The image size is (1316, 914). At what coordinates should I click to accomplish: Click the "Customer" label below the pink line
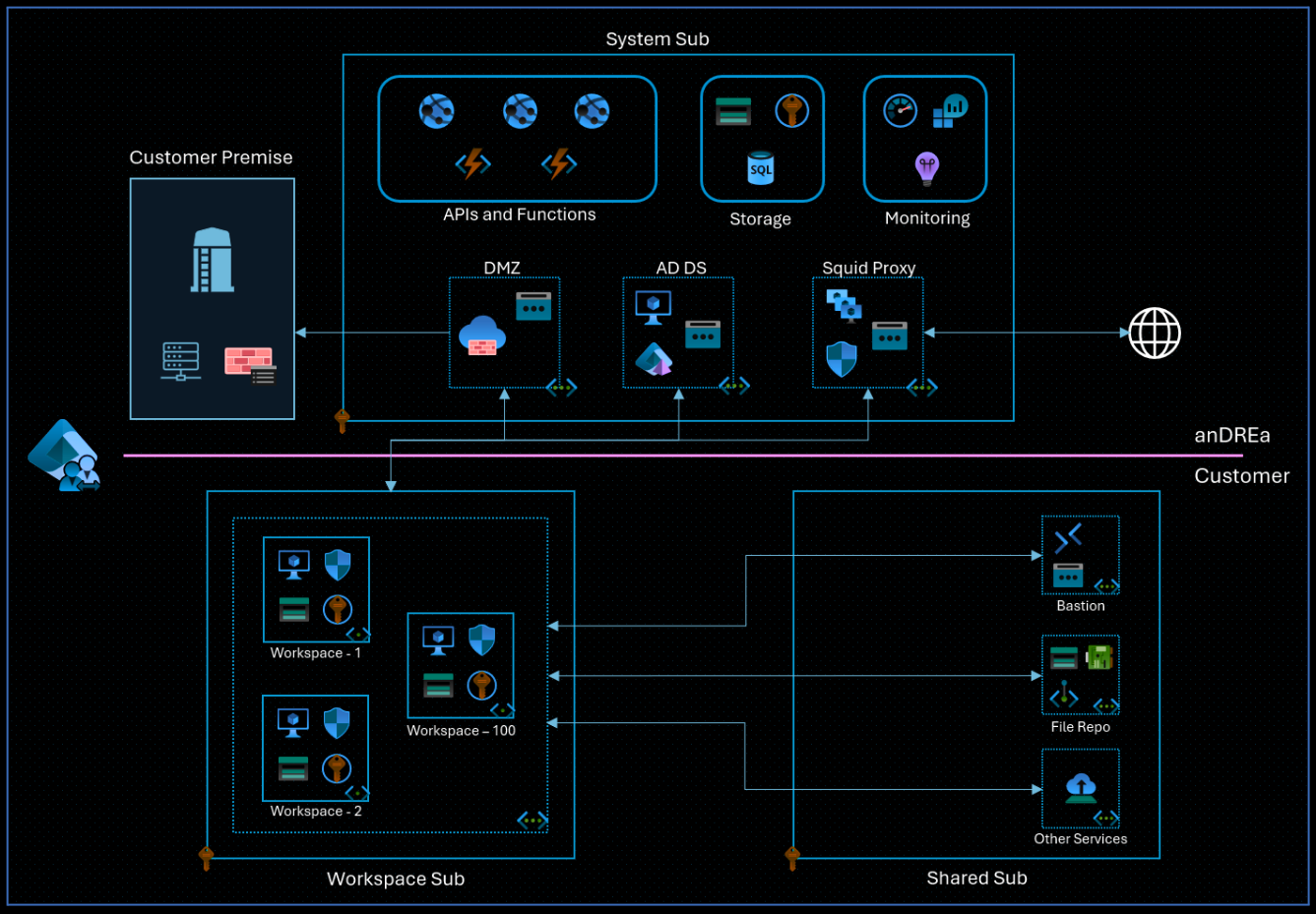1242,476
